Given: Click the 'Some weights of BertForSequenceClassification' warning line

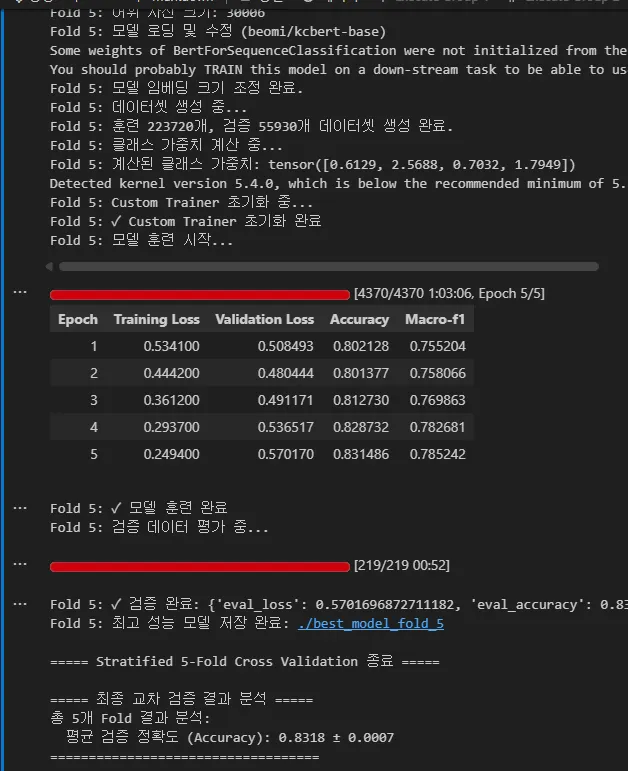Looking at the screenshot, I should click(338, 51).
